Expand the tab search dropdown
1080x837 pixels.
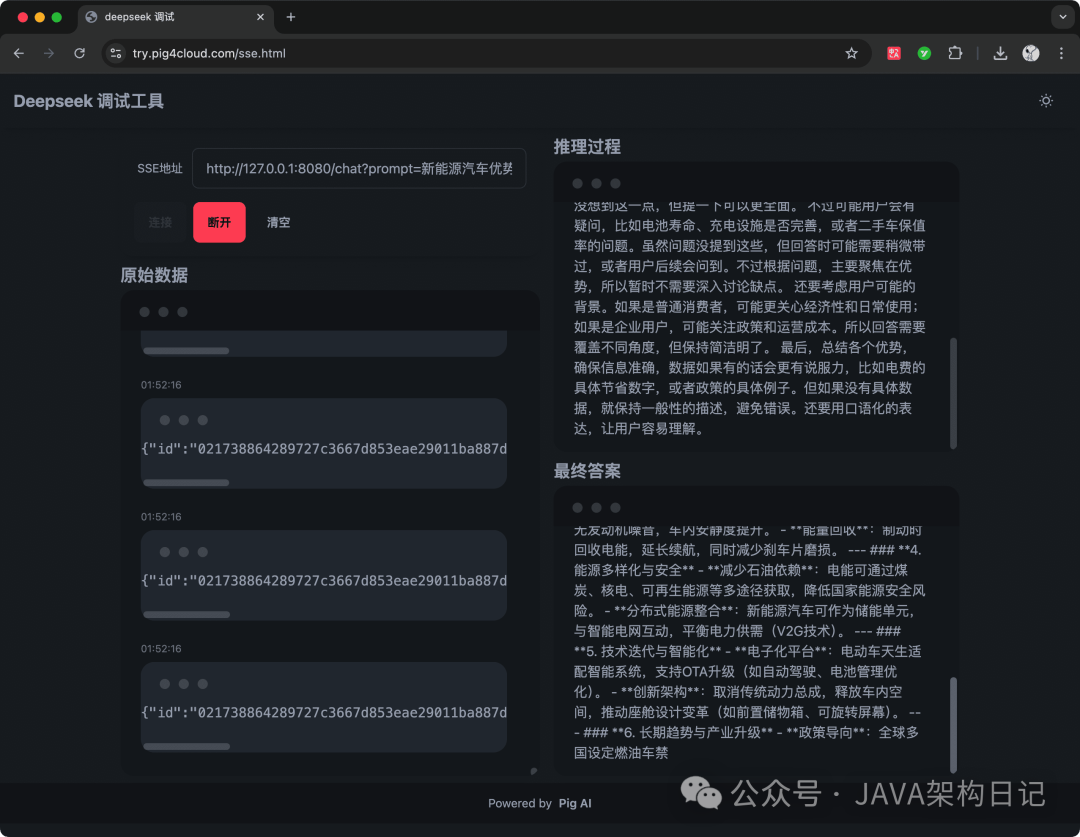(x=1062, y=17)
